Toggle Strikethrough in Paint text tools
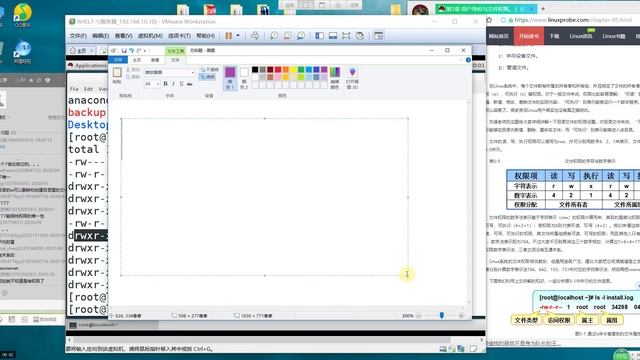Viewport: 640px width, 360px height. pos(189,84)
